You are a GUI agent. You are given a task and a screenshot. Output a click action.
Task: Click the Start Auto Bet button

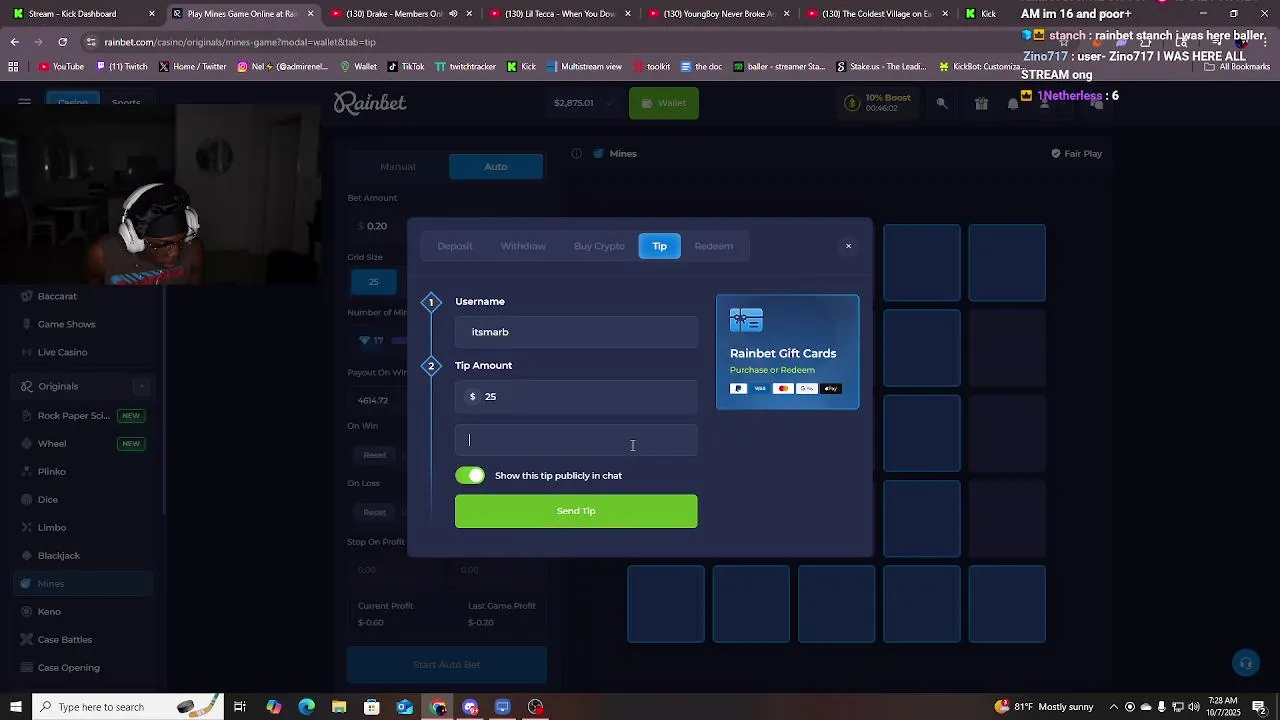[x=447, y=665]
